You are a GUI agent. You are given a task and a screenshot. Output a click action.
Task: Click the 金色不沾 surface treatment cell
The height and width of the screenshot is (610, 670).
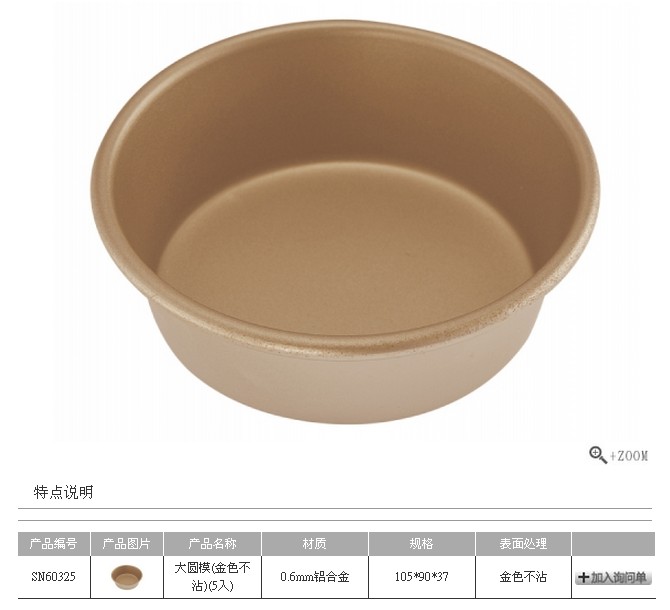(x=523, y=577)
